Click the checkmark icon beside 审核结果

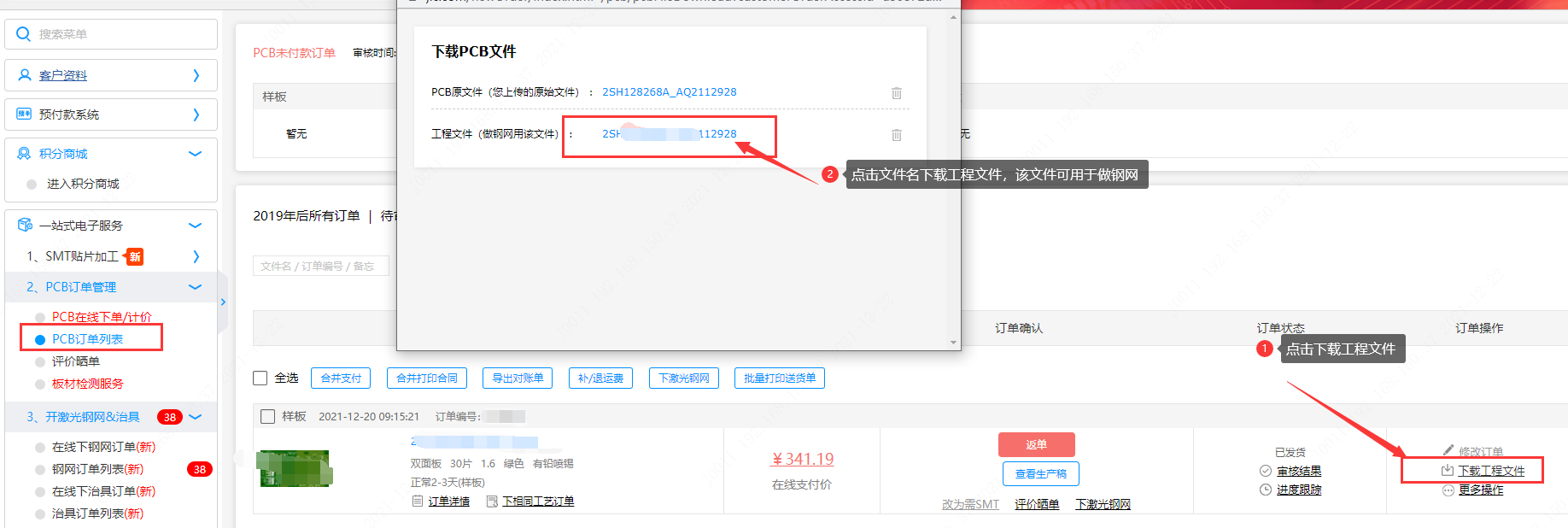[x=1266, y=471]
